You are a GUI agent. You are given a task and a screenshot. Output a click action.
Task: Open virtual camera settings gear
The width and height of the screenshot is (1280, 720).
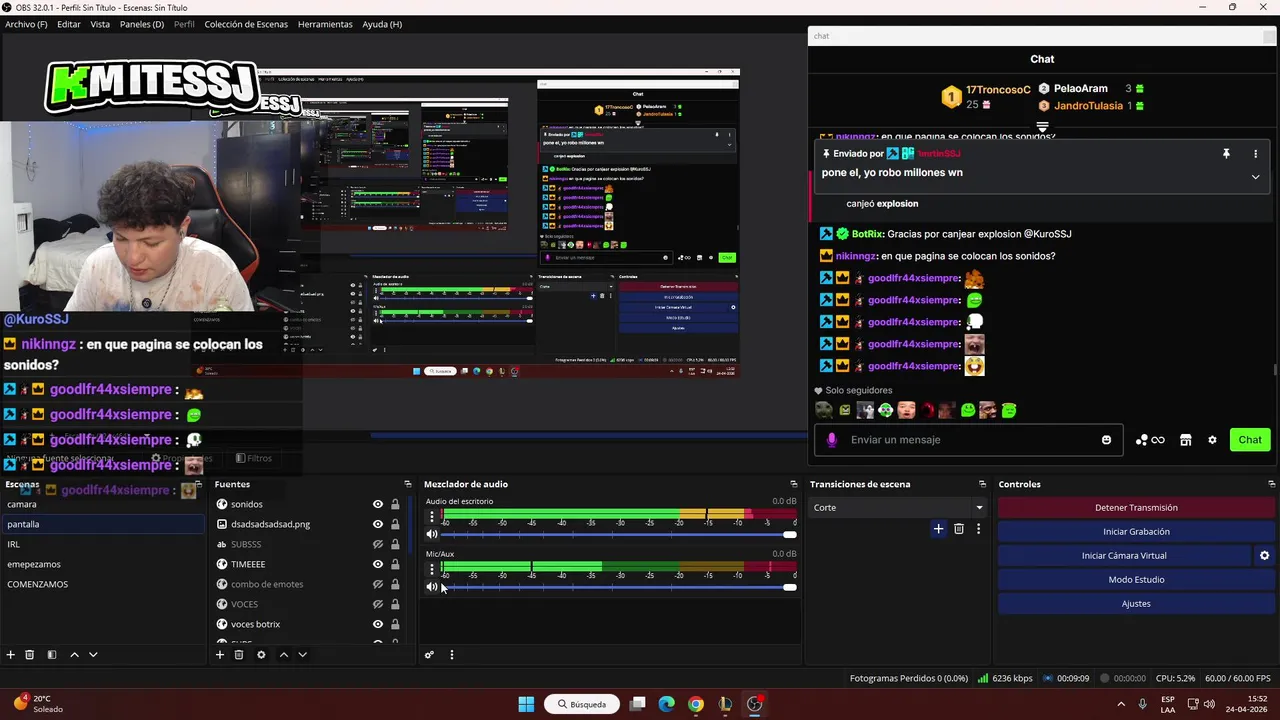[x=1264, y=556]
